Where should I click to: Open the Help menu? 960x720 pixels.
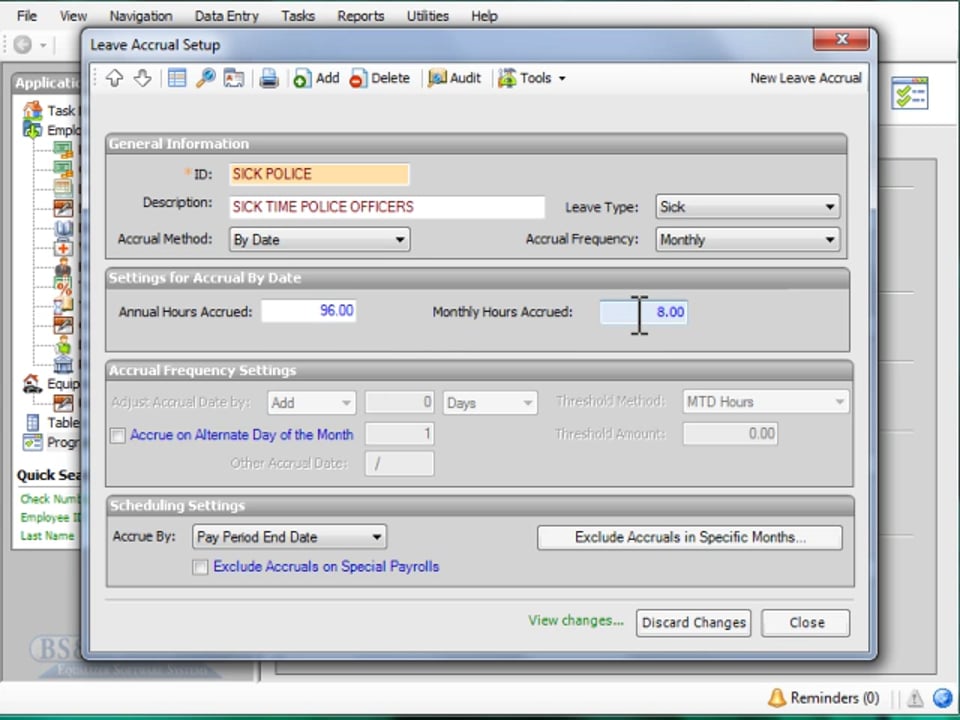coord(484,16)
